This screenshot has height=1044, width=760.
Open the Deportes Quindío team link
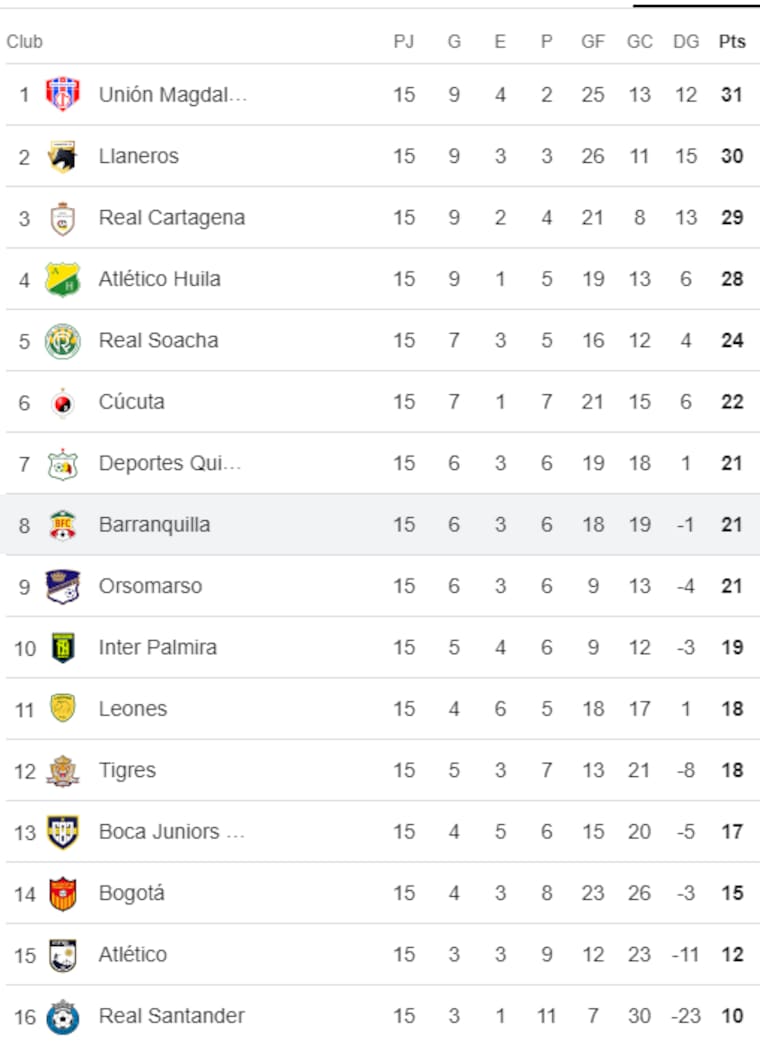pyautogui.click(x=170, y=464)
